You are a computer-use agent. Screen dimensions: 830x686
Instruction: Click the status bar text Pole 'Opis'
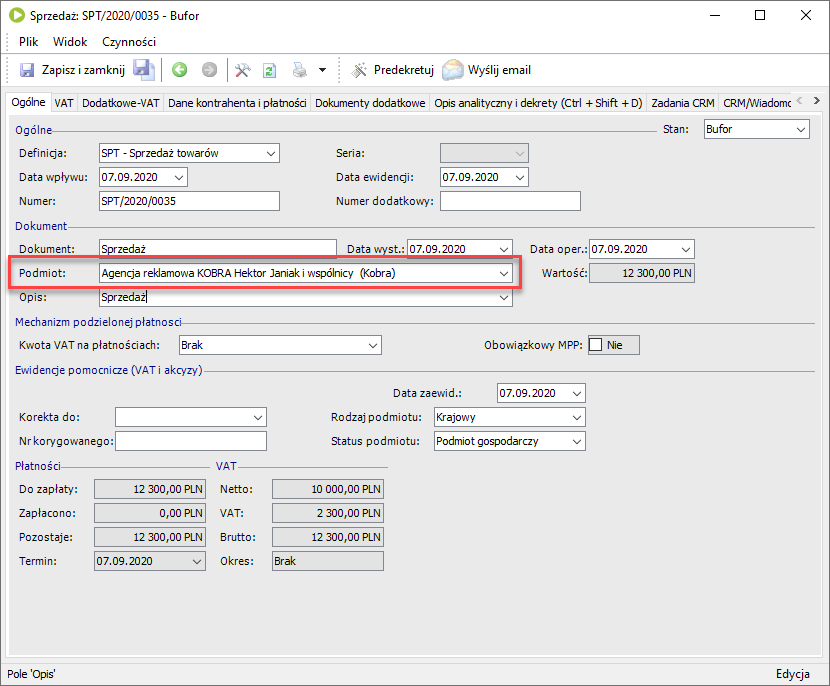(31, 674)
